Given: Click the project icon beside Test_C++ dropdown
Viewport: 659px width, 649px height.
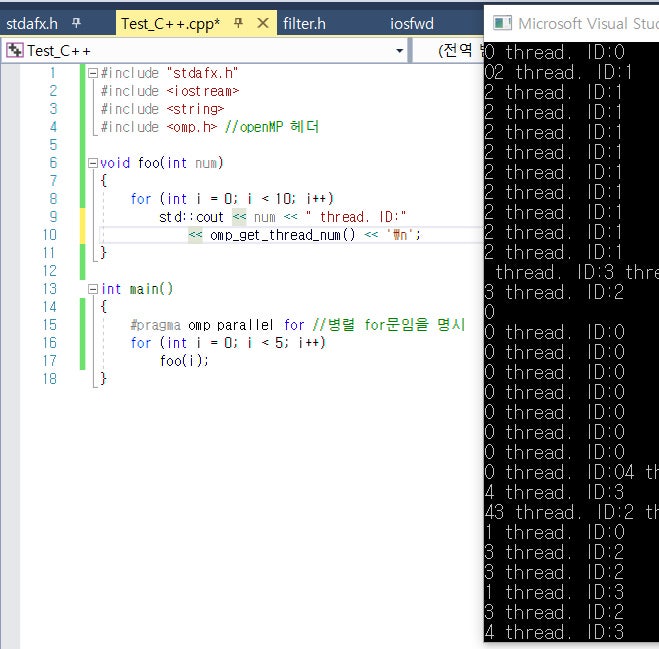Looking at the screenshot, I should (x=14, y=50).
